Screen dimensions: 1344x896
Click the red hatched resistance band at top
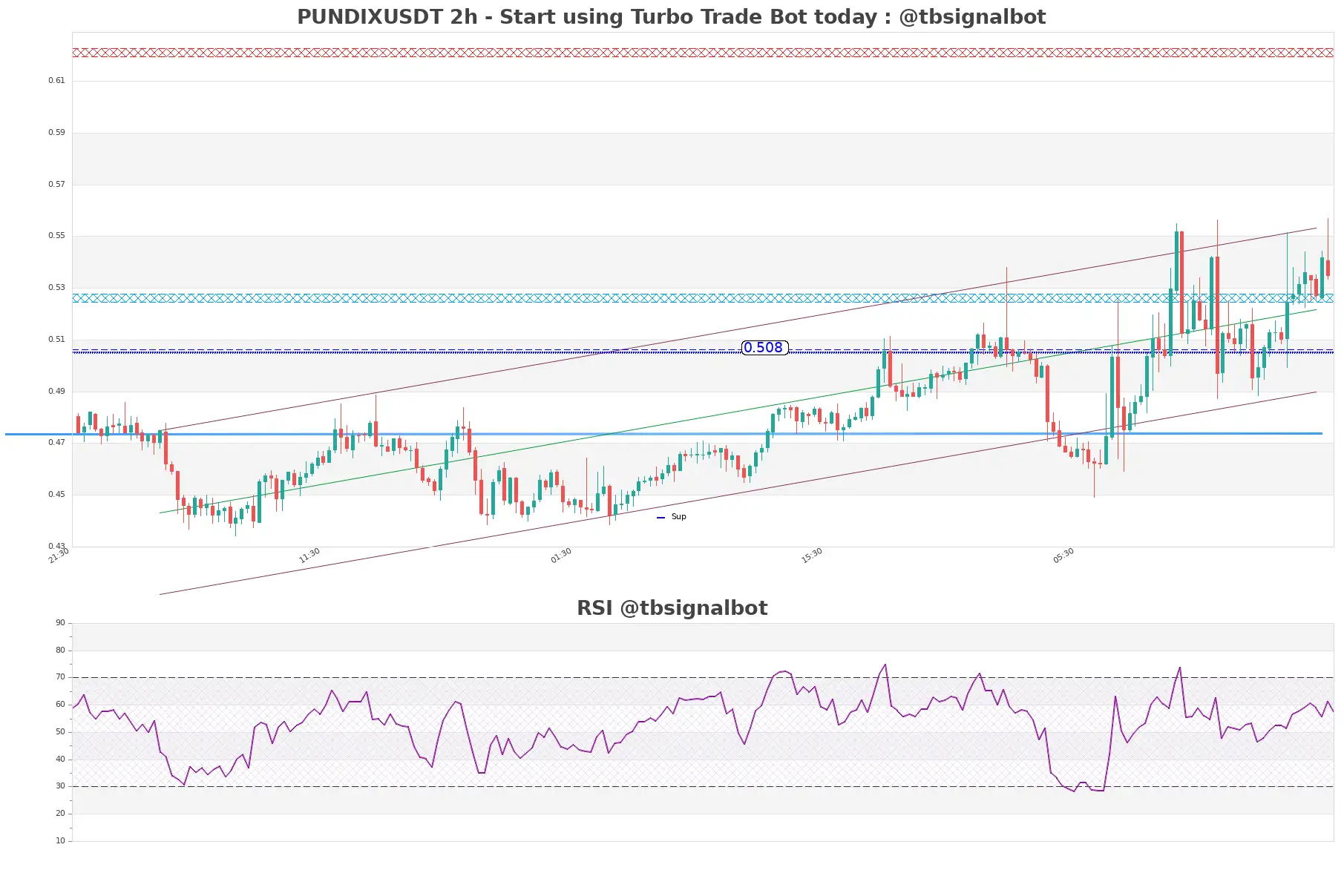[x=703, y=53]
